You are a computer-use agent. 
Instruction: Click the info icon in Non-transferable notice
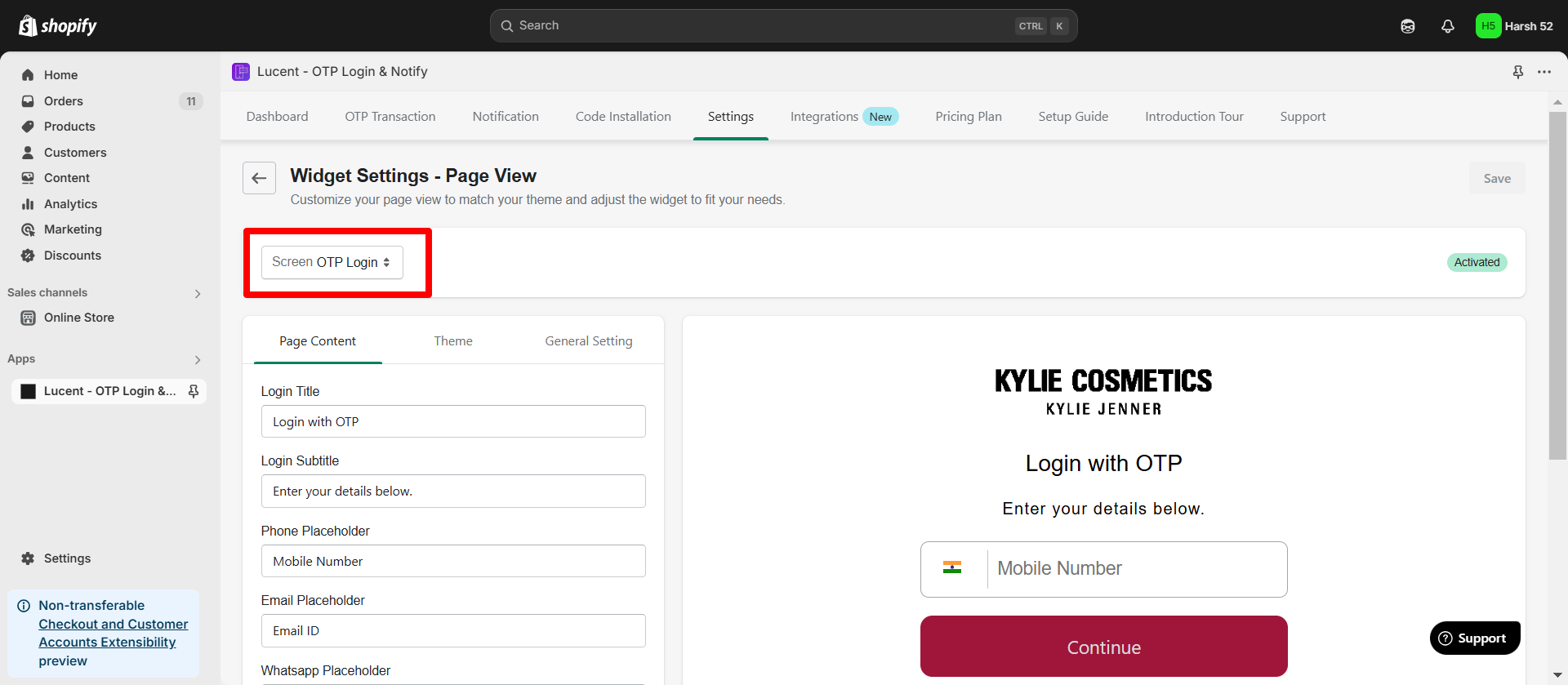[24, 606]
